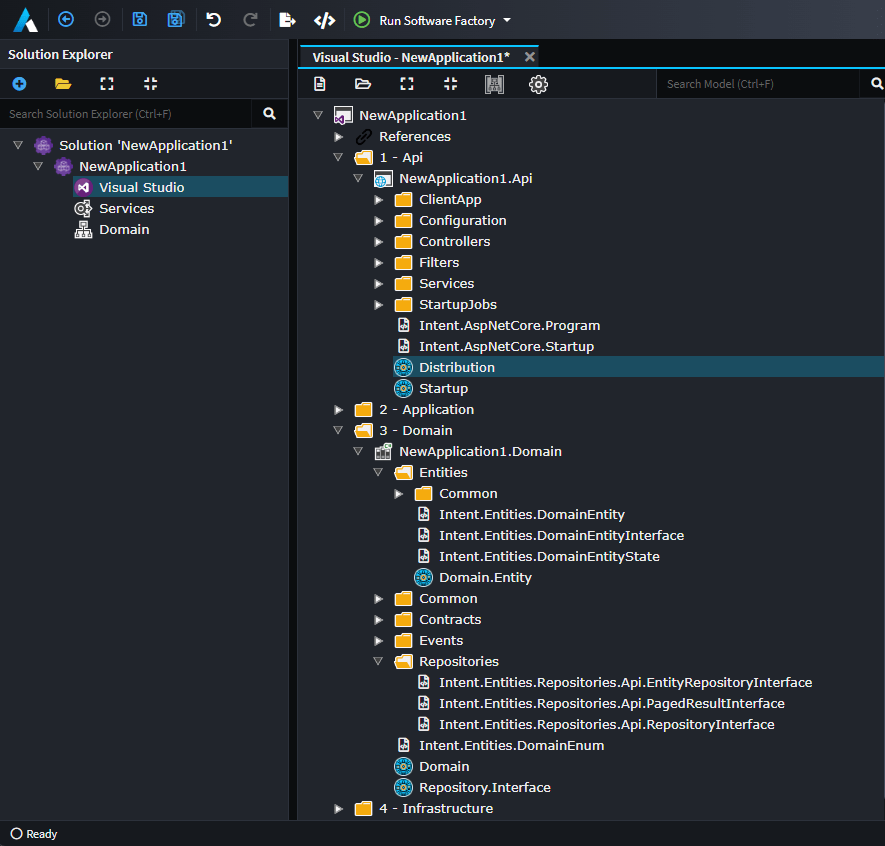Click Collapse All icon in Solution Explorer
885x846 pixels.
(150, 84)
